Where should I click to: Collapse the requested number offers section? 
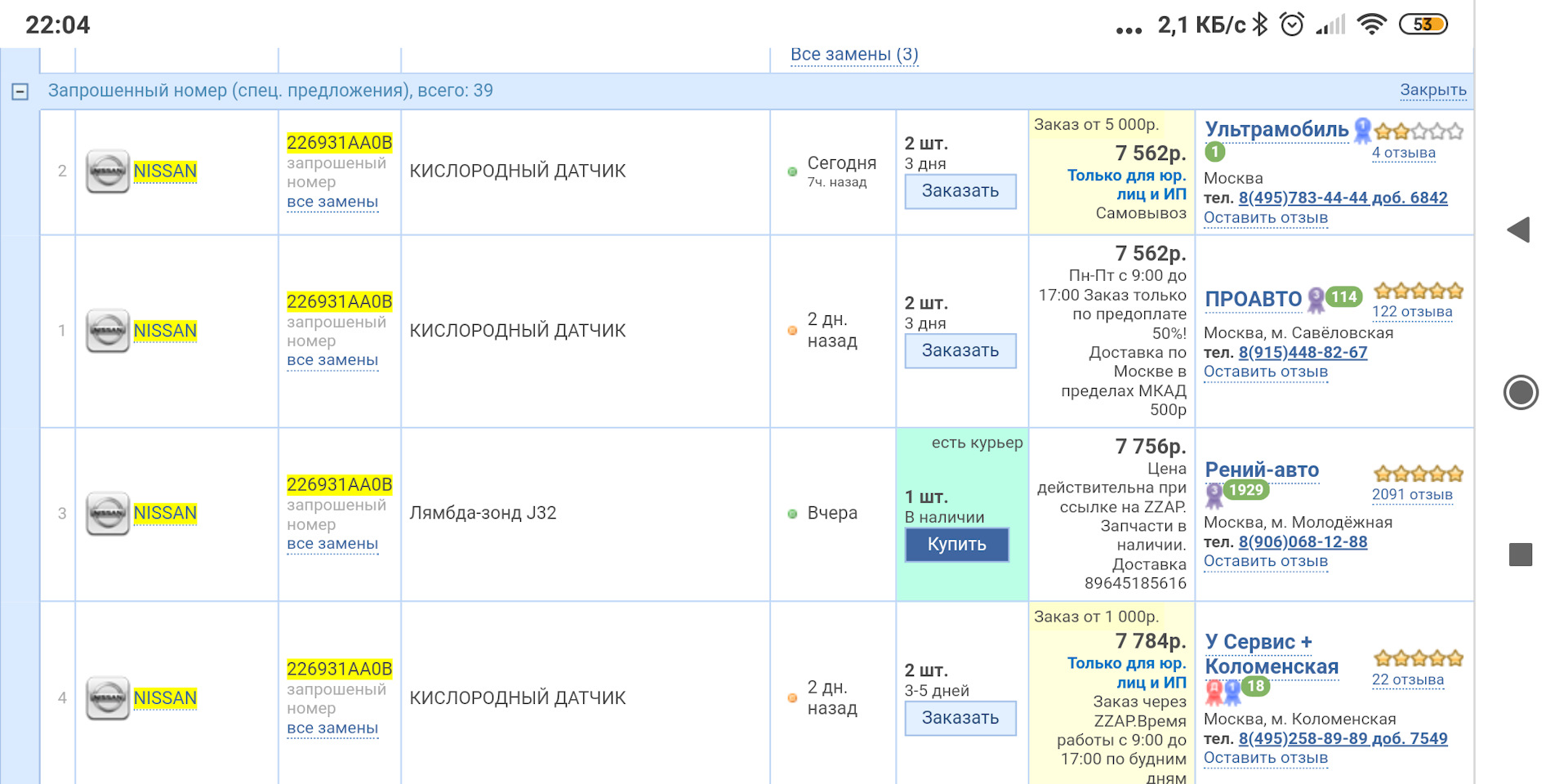[x=20, y=91]
